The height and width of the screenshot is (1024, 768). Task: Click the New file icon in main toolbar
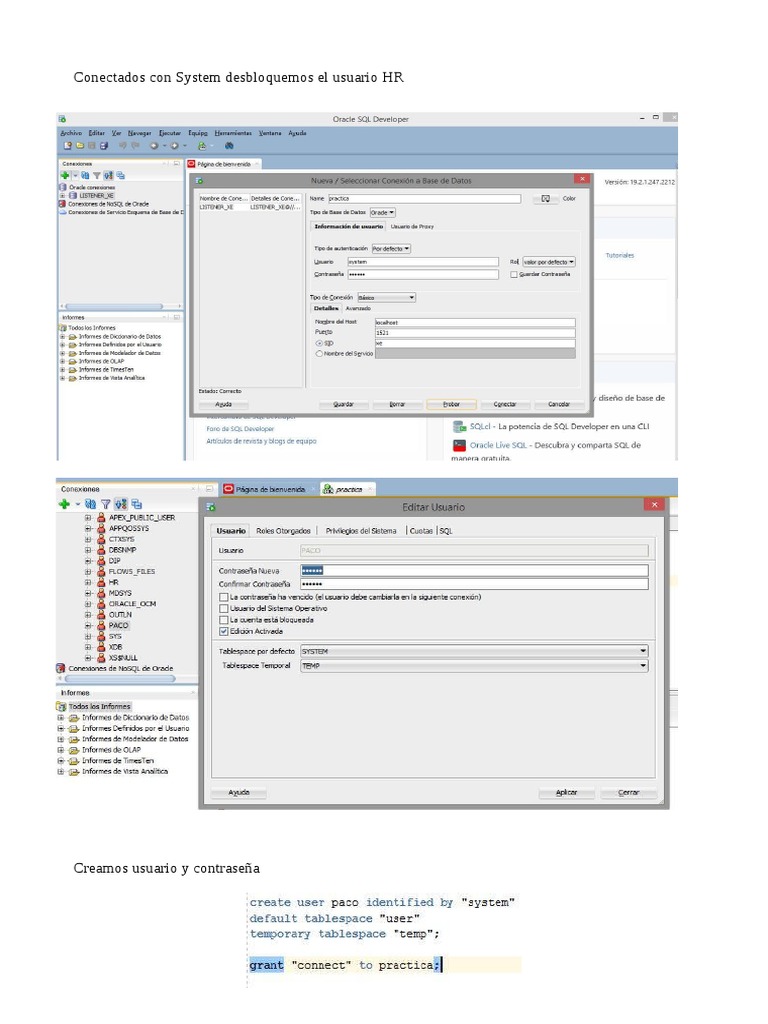pos(67,146)
